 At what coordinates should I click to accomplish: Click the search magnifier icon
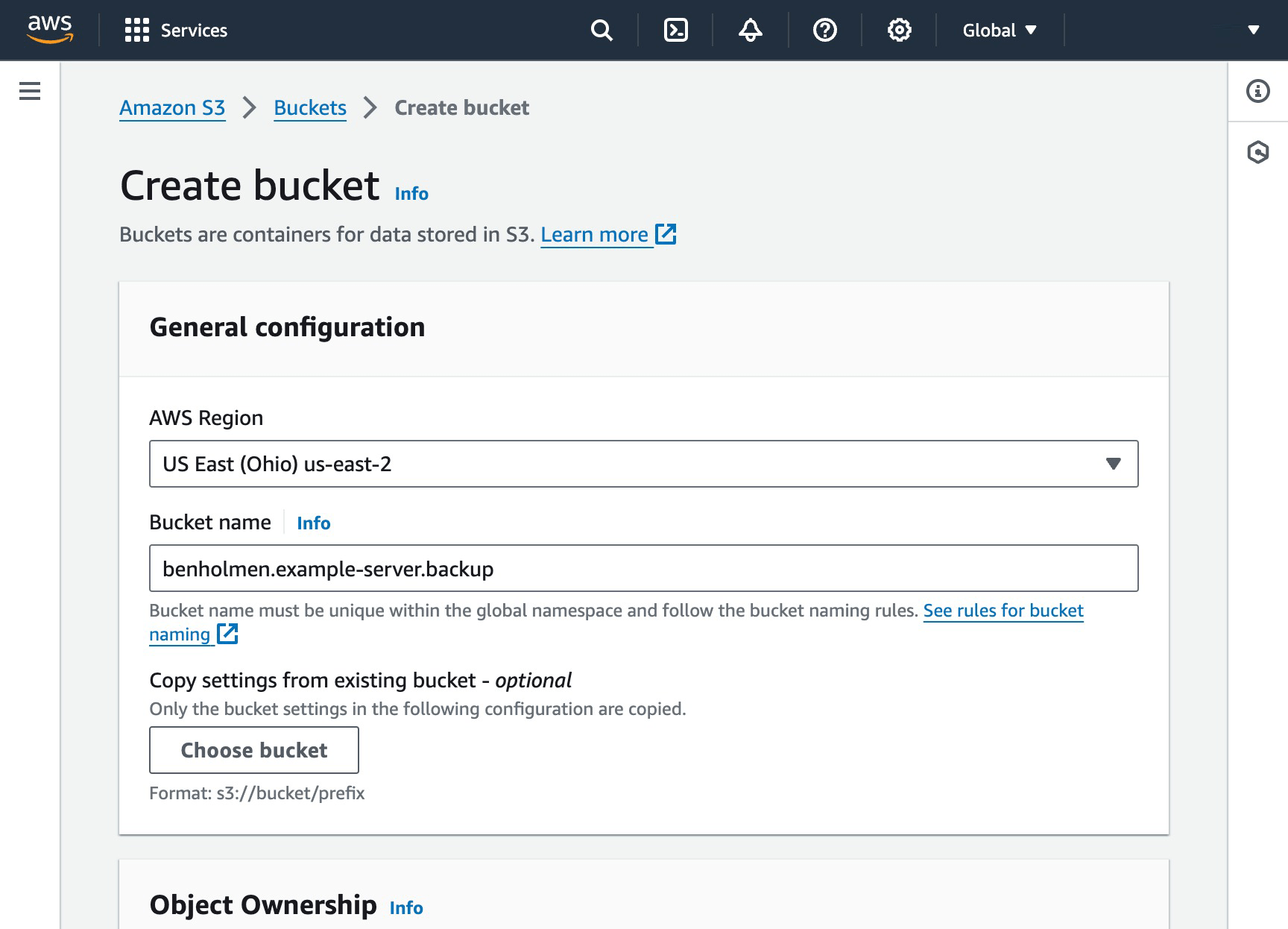(601, 30)
